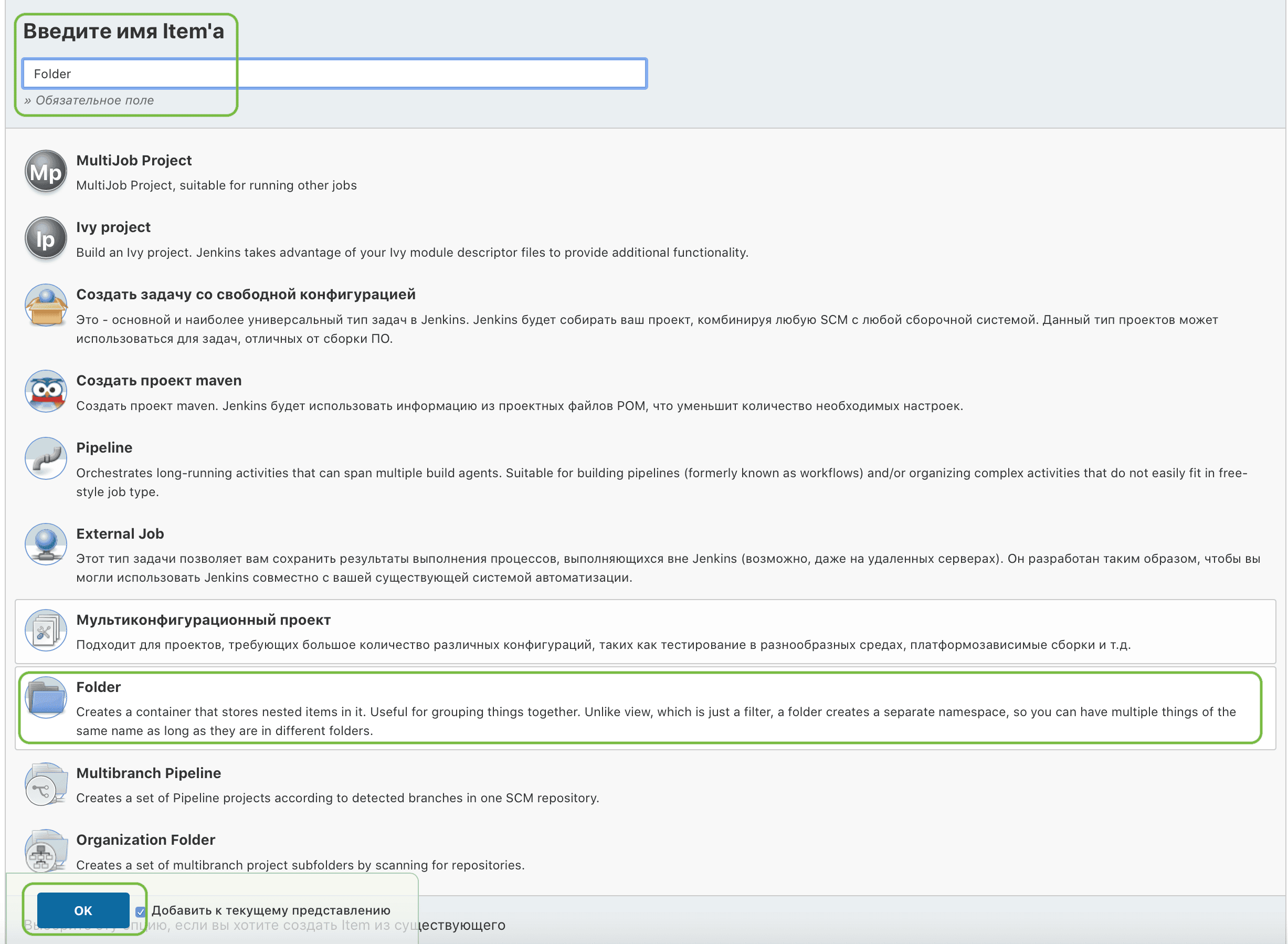This screenshot has width=1288, height=944.
Task: Click the Multibranch Pipeline icon
Action: [x=46, y=784]
